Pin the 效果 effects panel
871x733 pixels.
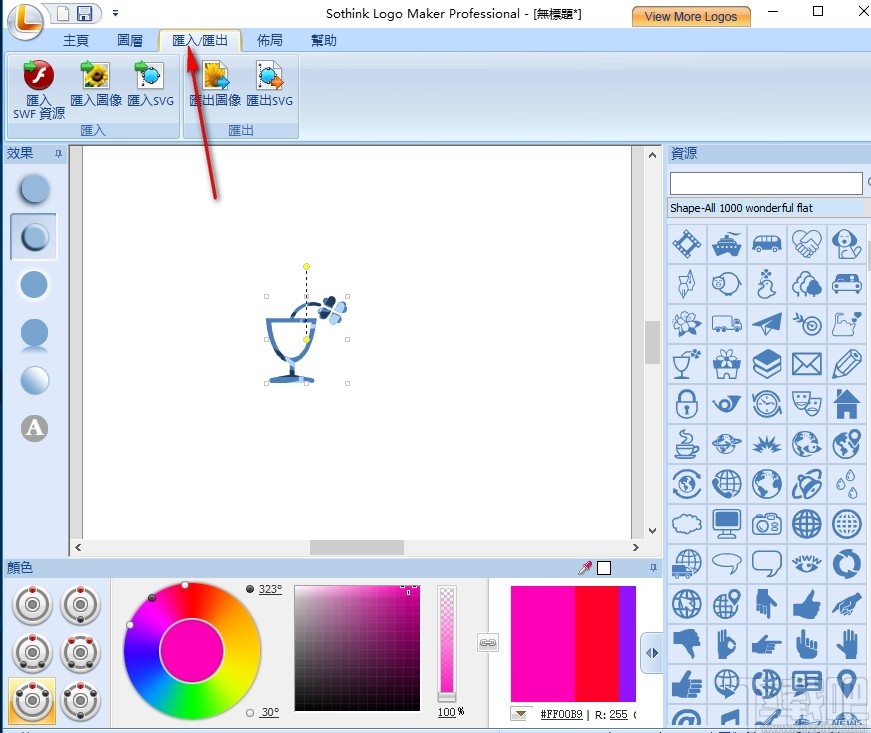pyautogui.click(x=56, y=153)
